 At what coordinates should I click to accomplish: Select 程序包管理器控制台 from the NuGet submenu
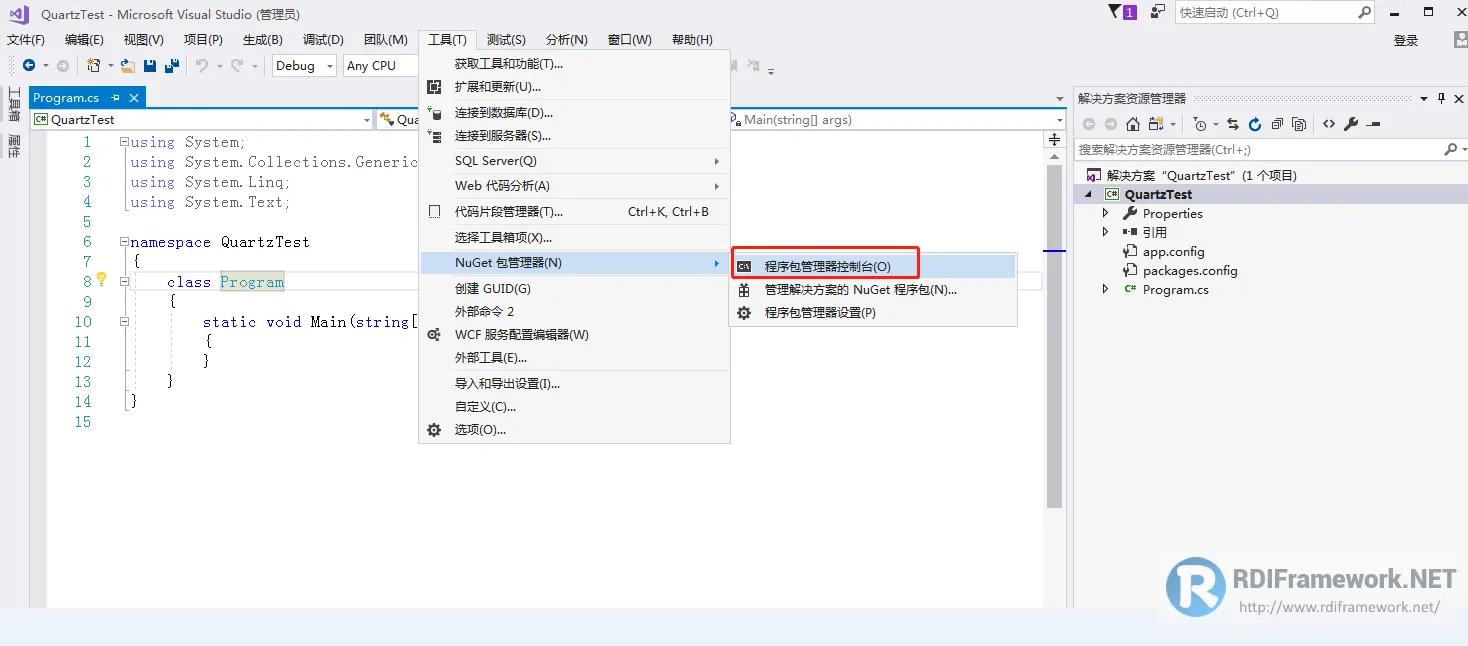(x=826, y=263)
